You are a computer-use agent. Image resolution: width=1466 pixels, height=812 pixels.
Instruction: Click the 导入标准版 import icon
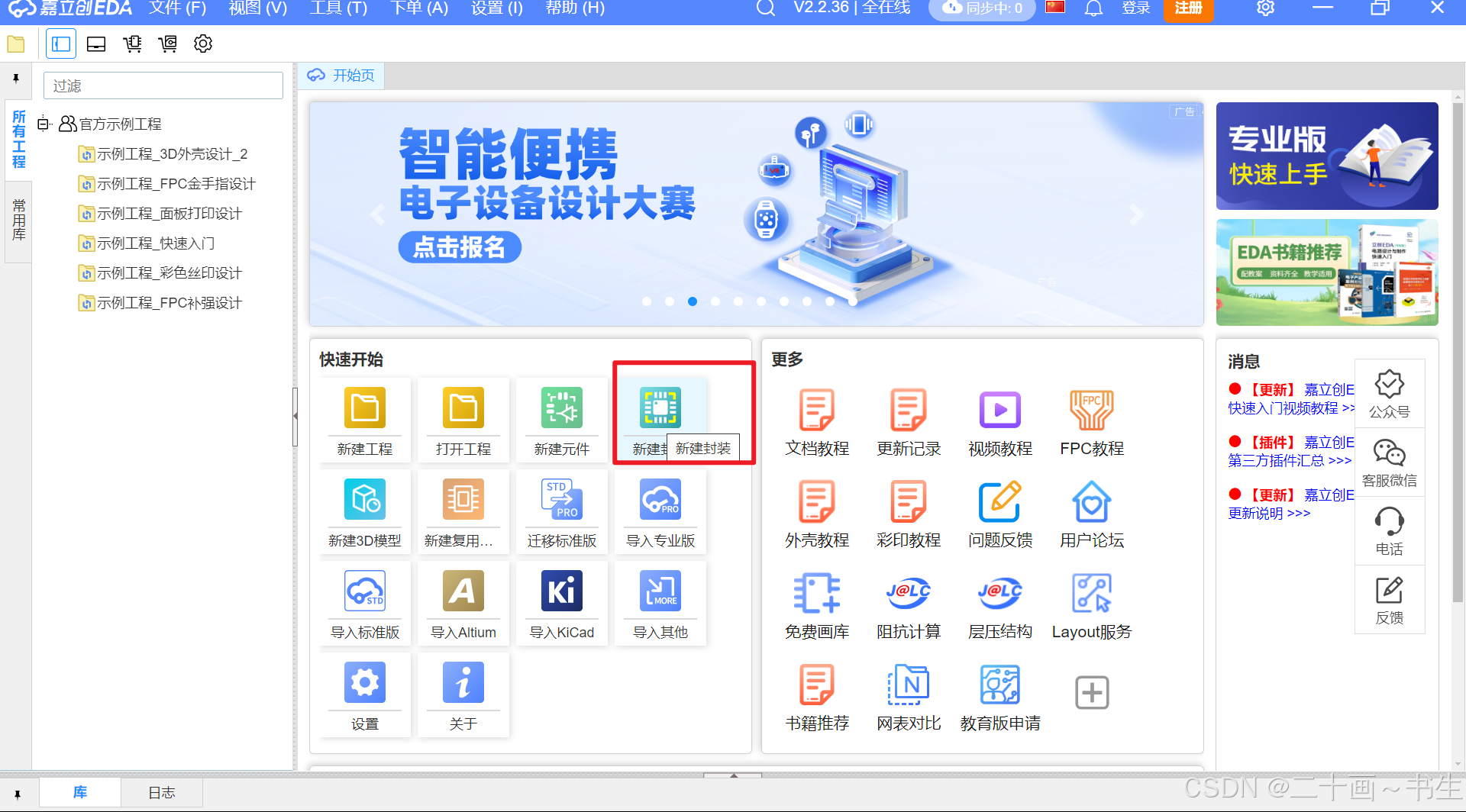pyautogui.click(x=365, y=591)
